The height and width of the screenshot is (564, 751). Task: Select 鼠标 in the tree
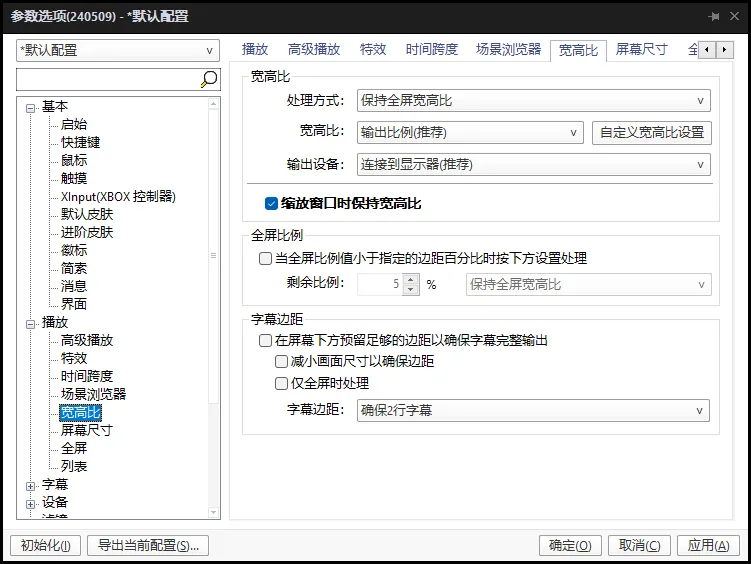coord(74,160)
